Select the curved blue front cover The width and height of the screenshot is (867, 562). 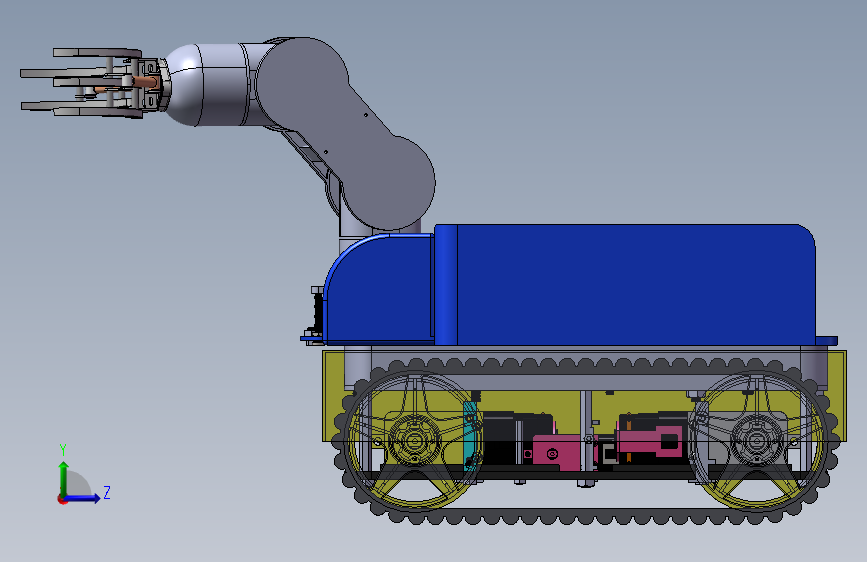pyautogui.click(x=379, y=288)
